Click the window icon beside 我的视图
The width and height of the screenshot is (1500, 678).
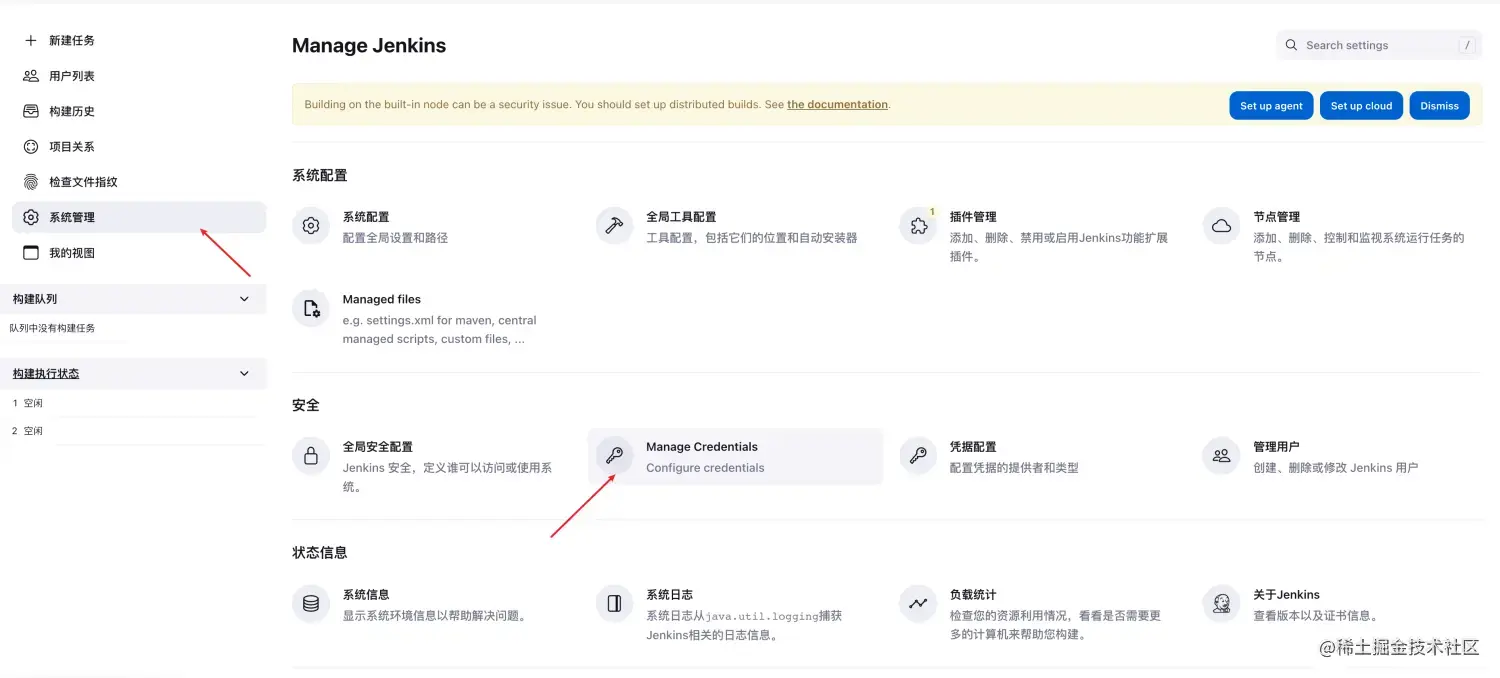31,253
